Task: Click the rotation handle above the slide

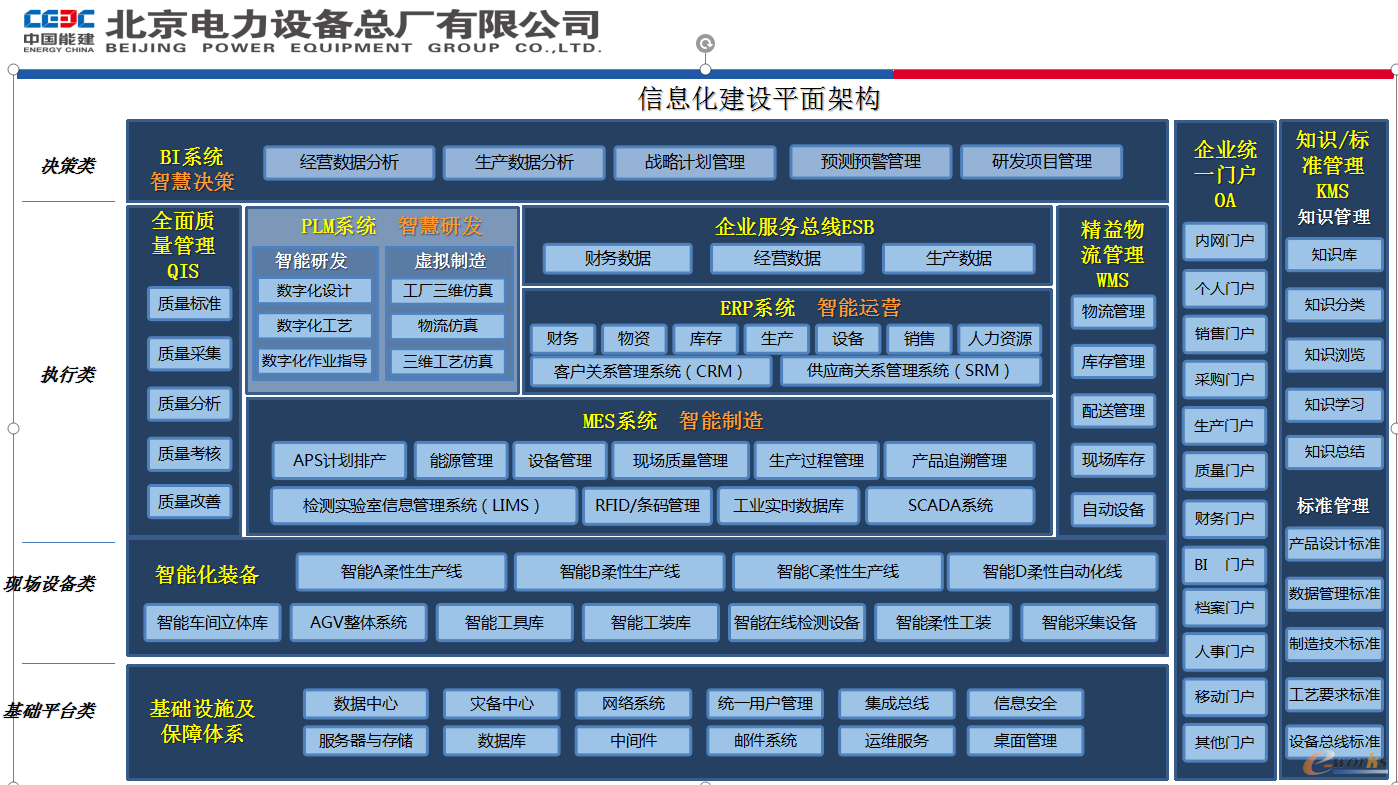Action: tap(705, 43)
